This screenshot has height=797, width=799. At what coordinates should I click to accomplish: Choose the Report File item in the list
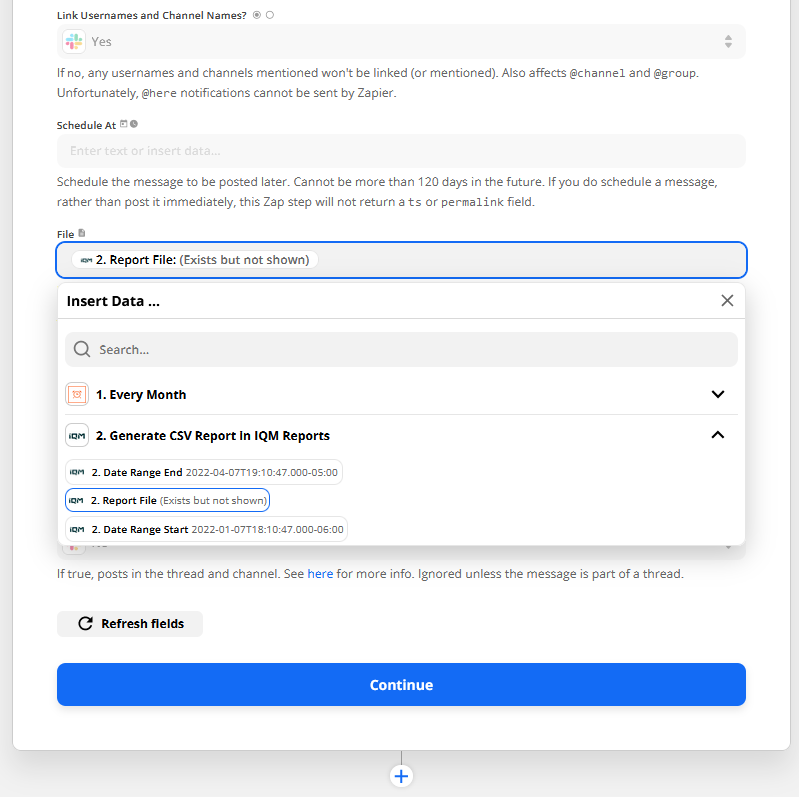coord(168,500)
